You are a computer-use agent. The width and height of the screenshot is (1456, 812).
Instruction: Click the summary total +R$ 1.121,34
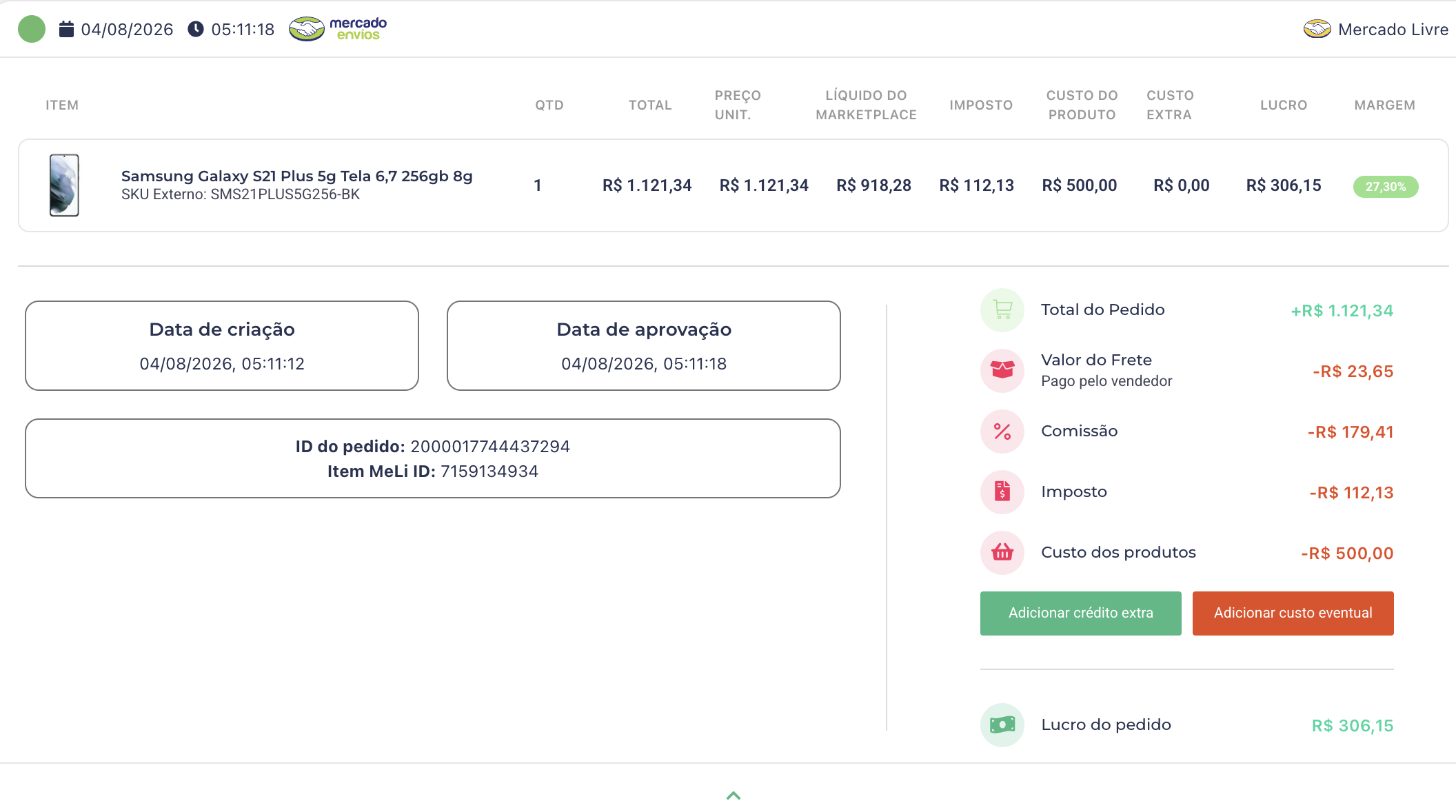point(1342,311)
